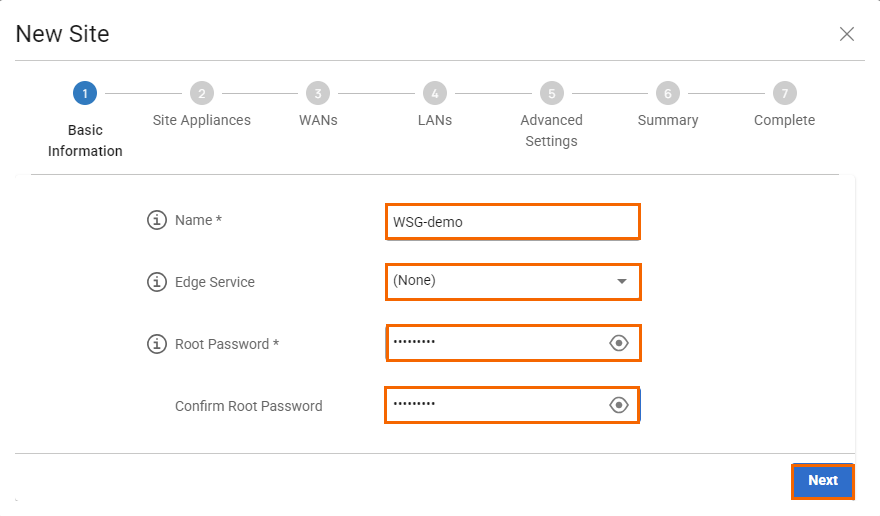Select step 7 Complete

[x=785, y=94]
